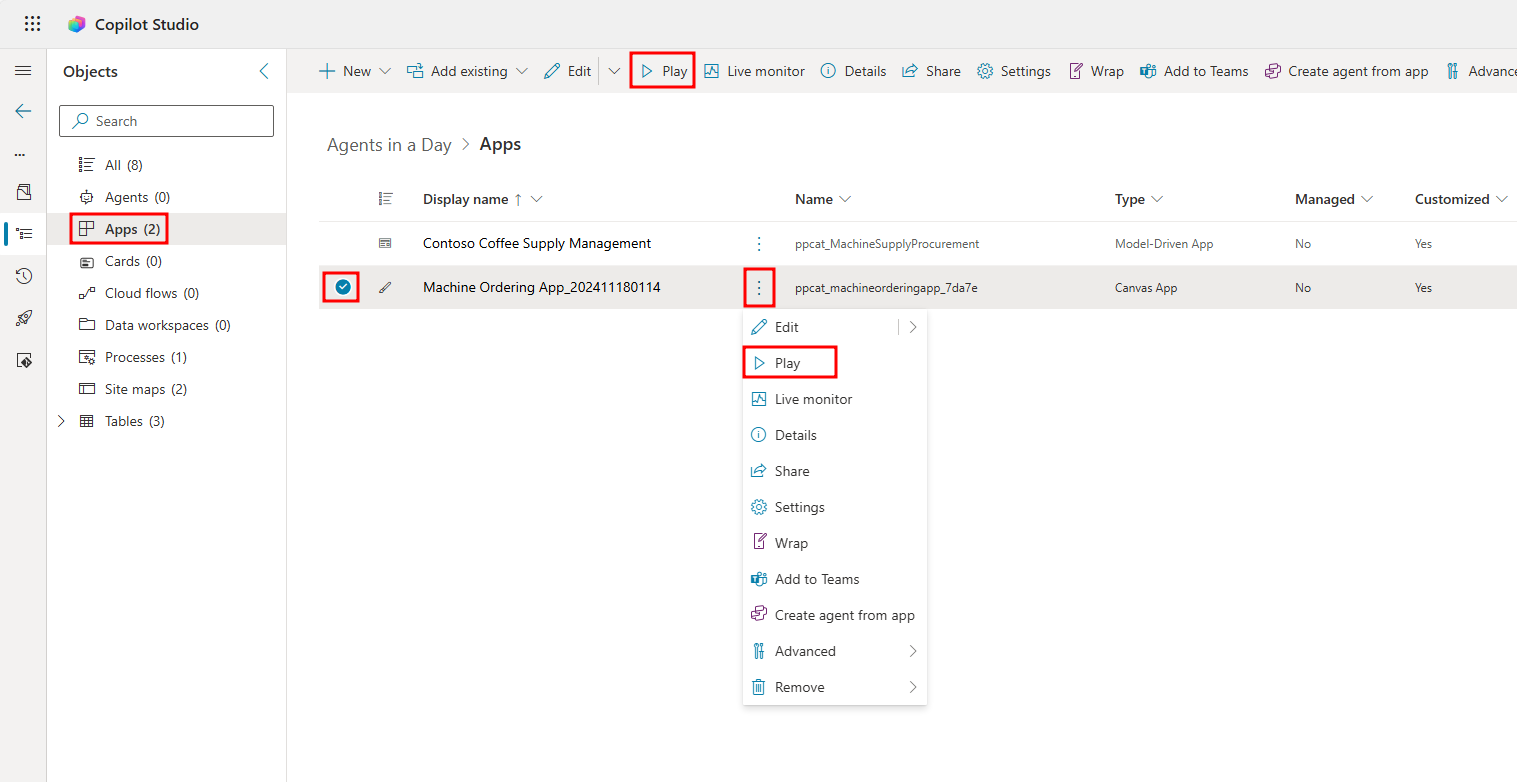Open the Overview icon in the left rail
The height and width of the screenshot is (782, 1517).
click(x=24, y=192)
